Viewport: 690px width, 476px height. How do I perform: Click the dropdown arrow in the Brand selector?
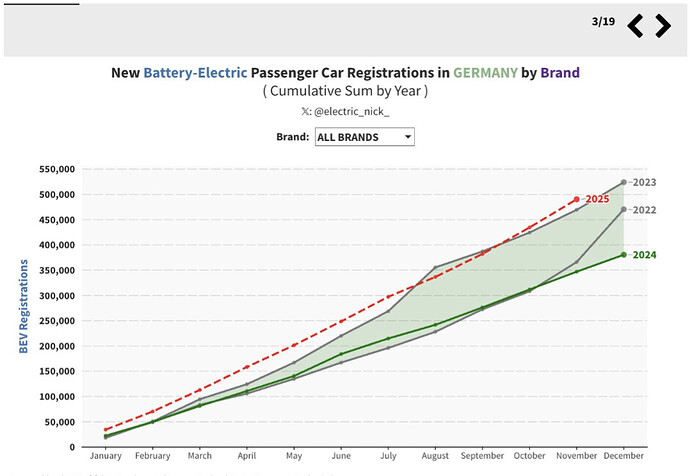pyautogui.click(x=408, y=137)
